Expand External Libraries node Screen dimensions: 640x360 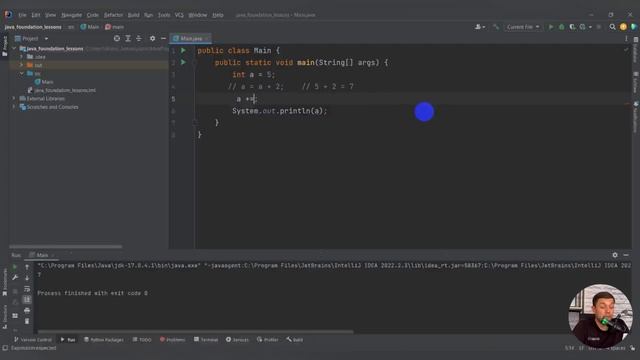tap(14, 98)
